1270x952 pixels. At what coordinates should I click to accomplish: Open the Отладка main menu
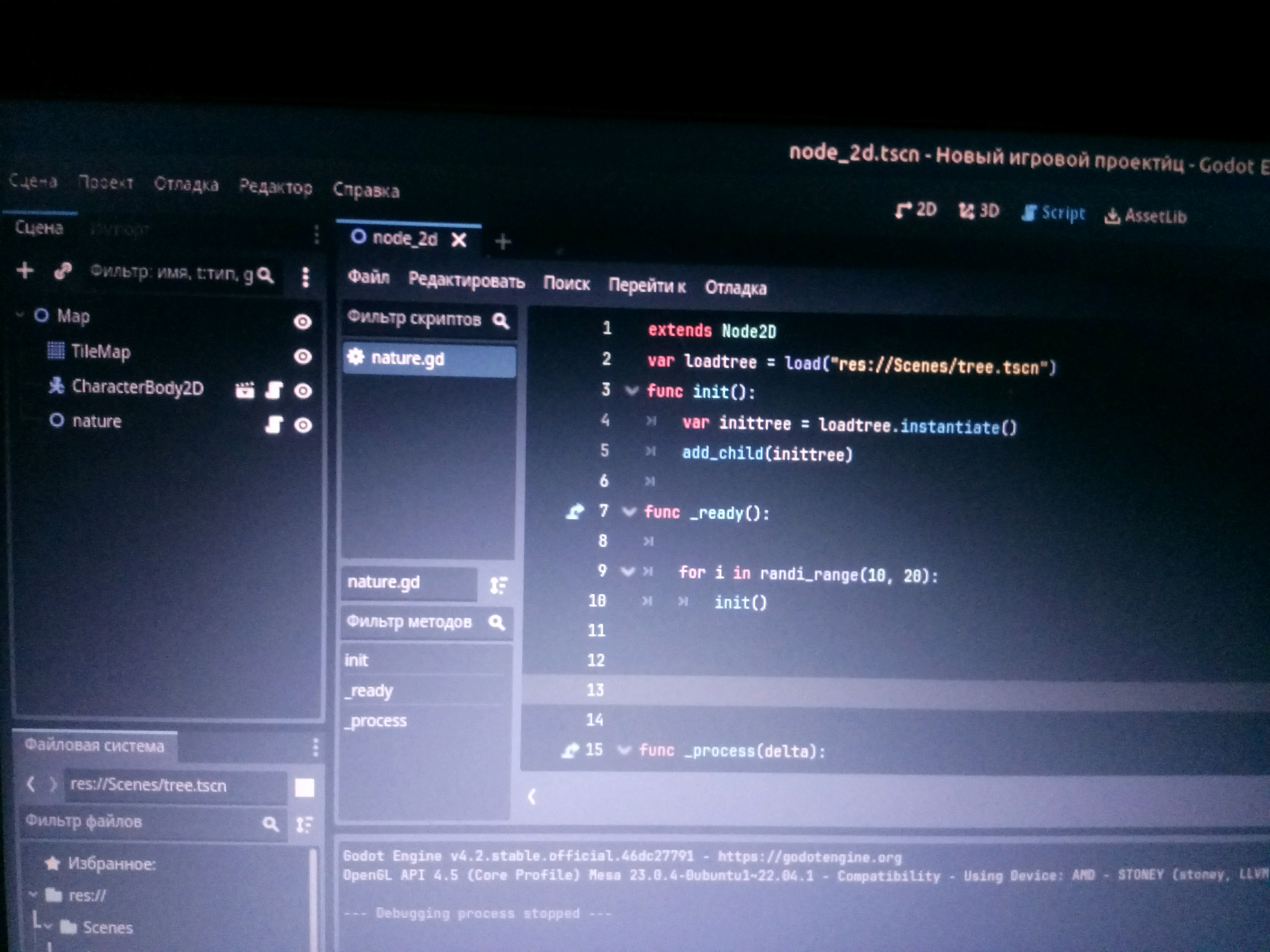coord(187,184)
